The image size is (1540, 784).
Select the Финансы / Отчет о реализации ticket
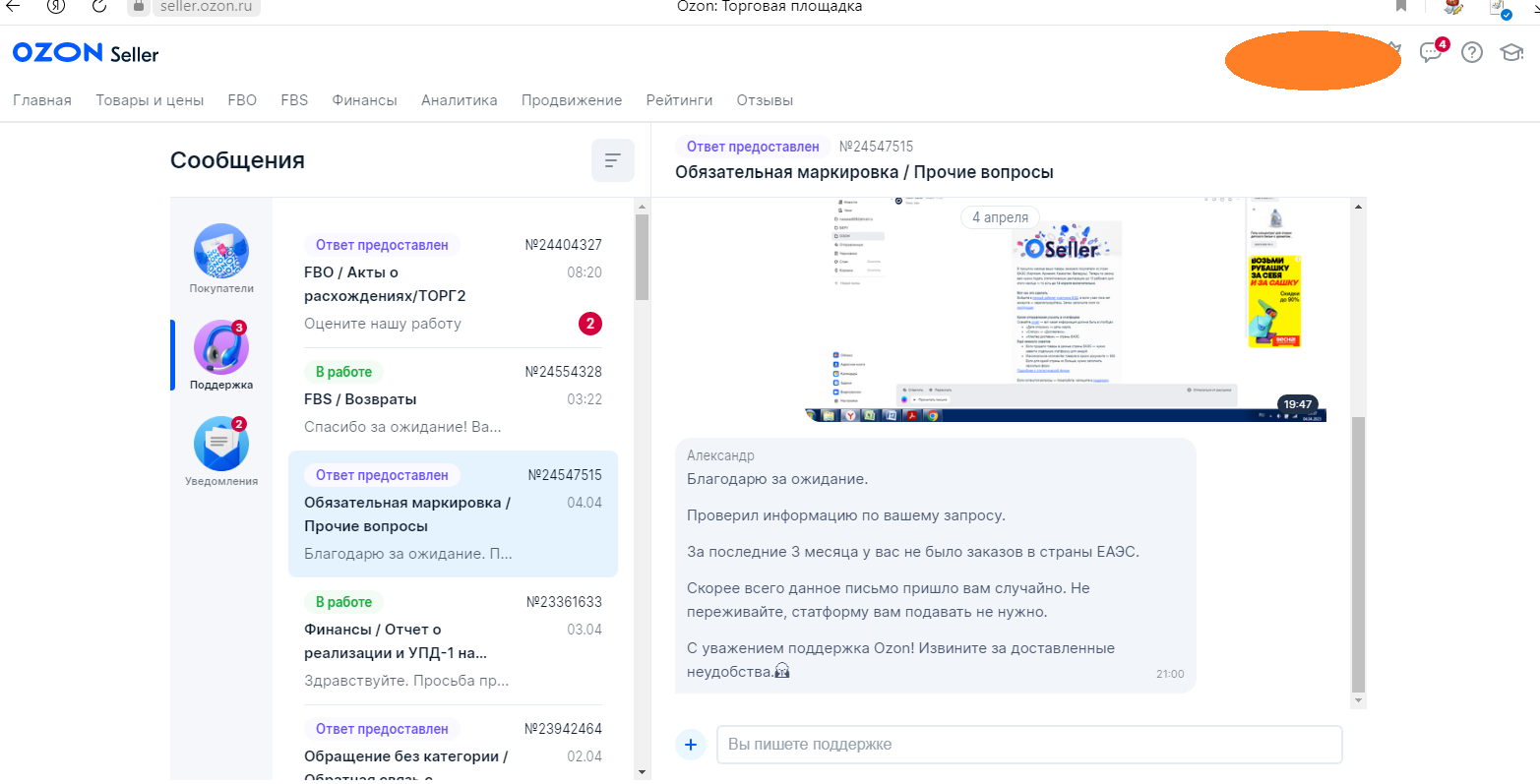pos(453,641)
